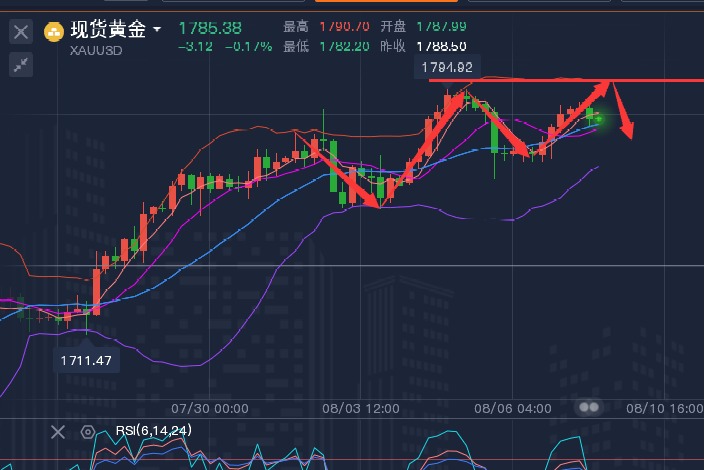Click the RSI(6,14,24) indicator label
Viewport: 705px width, 470px height.
151,431
